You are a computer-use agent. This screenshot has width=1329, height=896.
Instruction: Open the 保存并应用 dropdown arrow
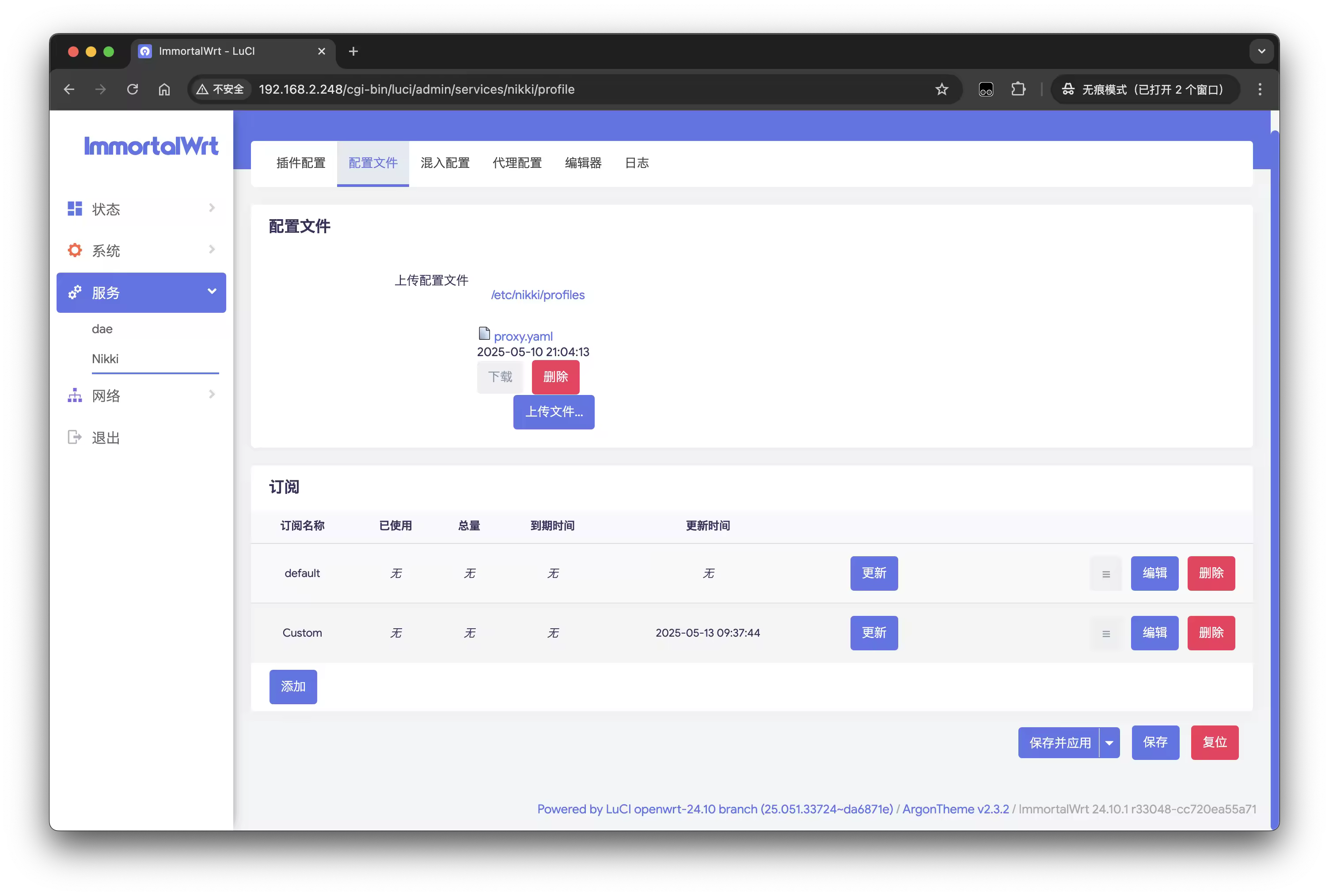click(x=1109, y=742)
